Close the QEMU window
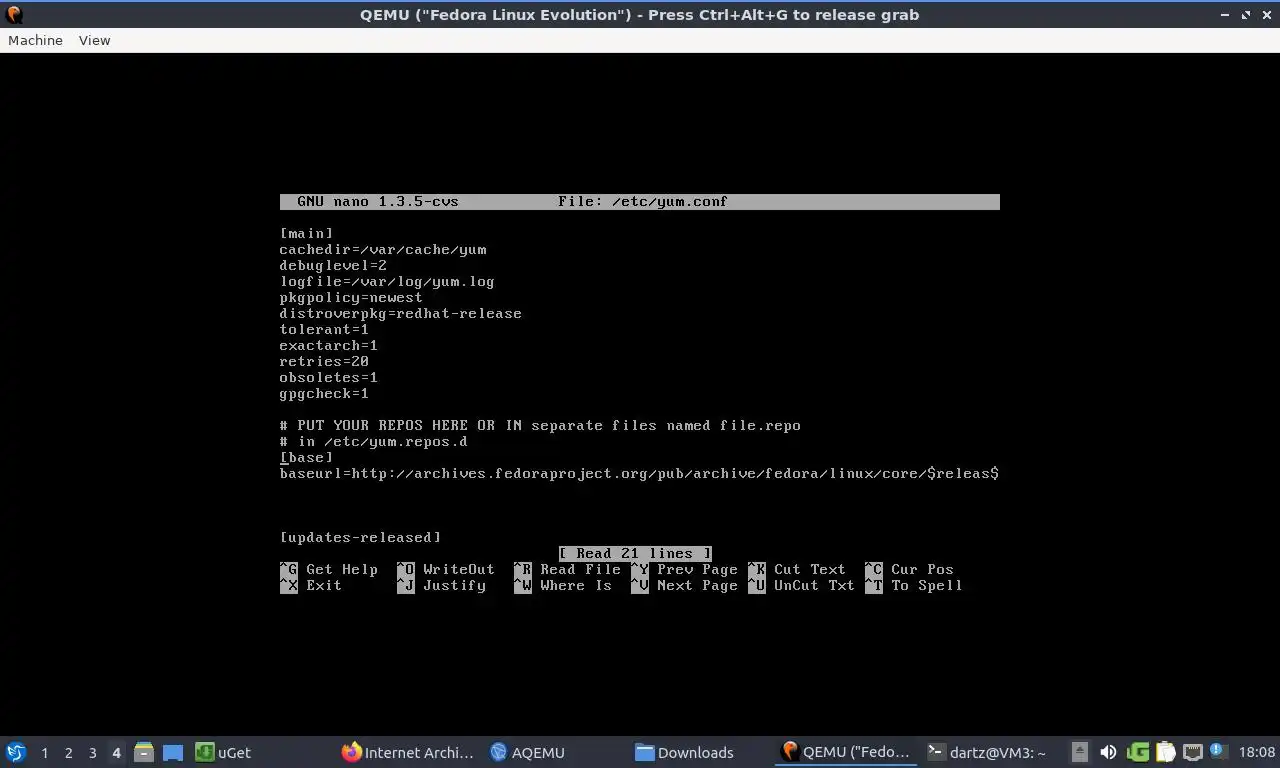The height and width of the screenshot is (768, 1280). (1266, 14)
